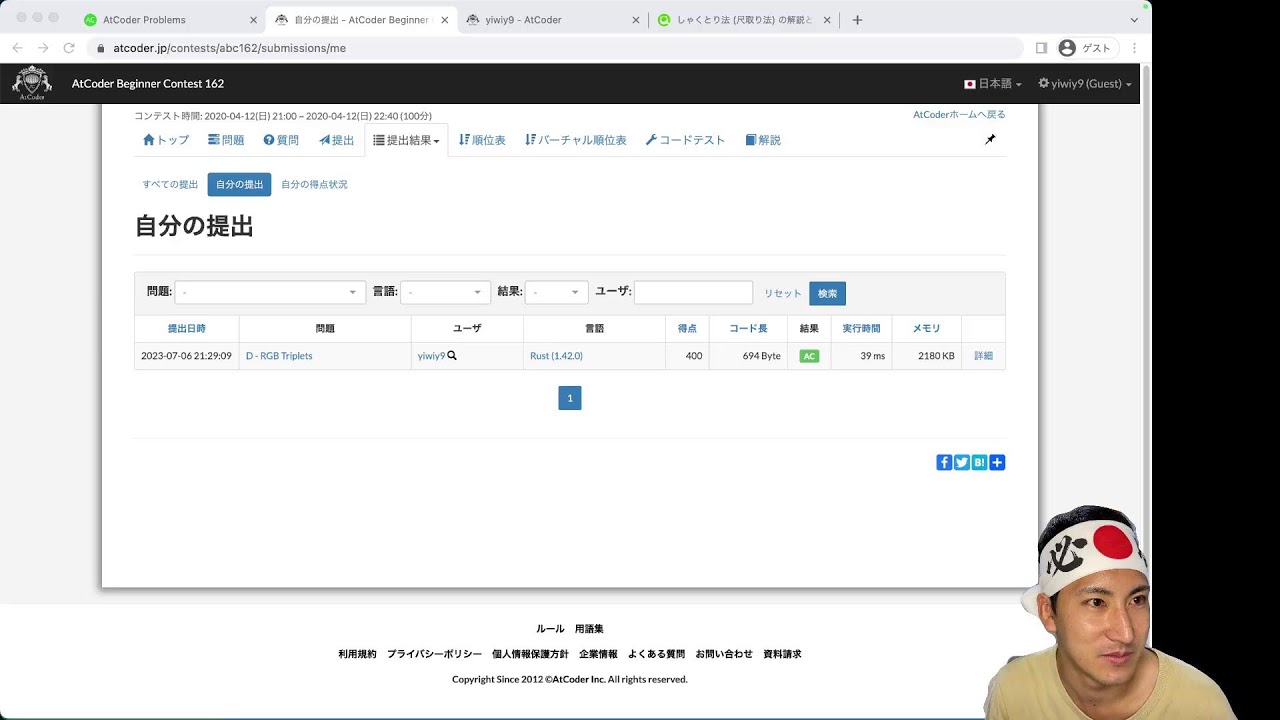Switch to the すべての提出 tab

[169, 184]
